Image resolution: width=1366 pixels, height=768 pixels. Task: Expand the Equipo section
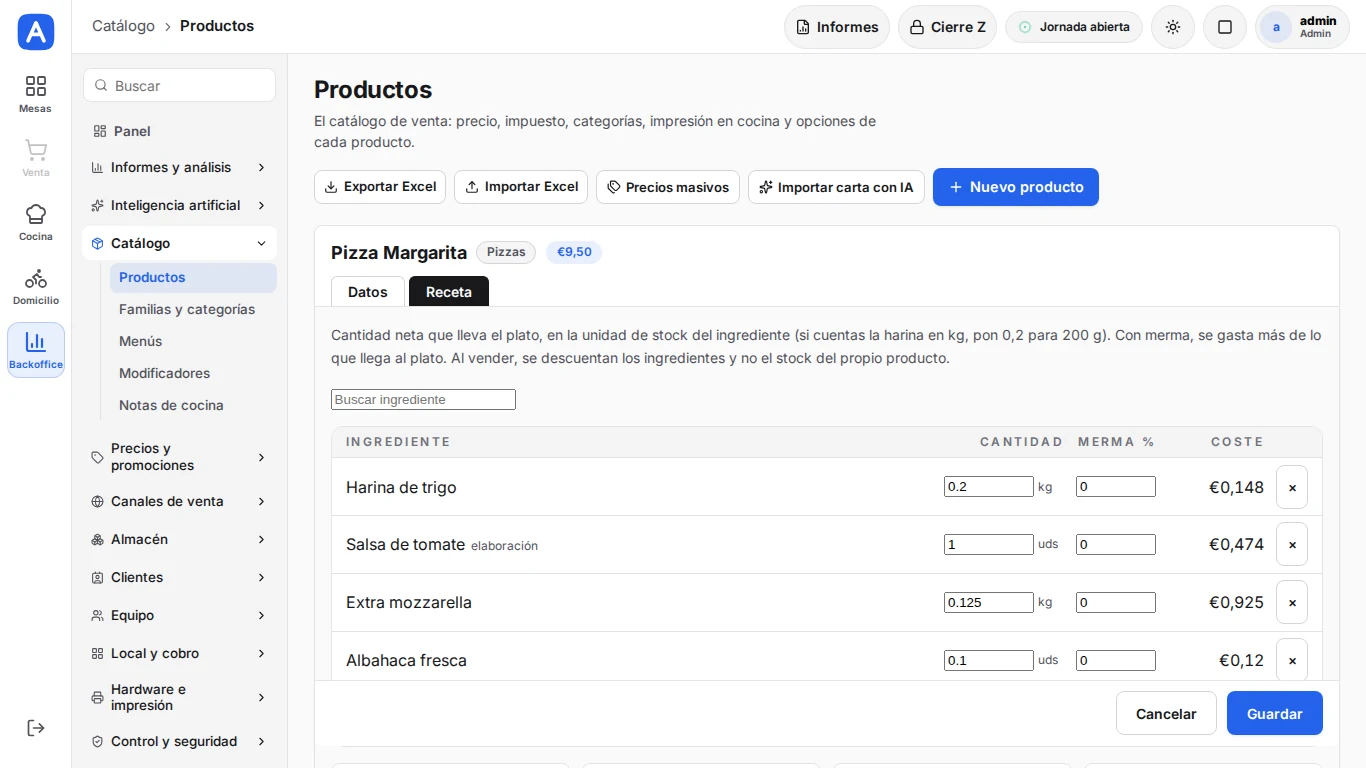[179, 615]
